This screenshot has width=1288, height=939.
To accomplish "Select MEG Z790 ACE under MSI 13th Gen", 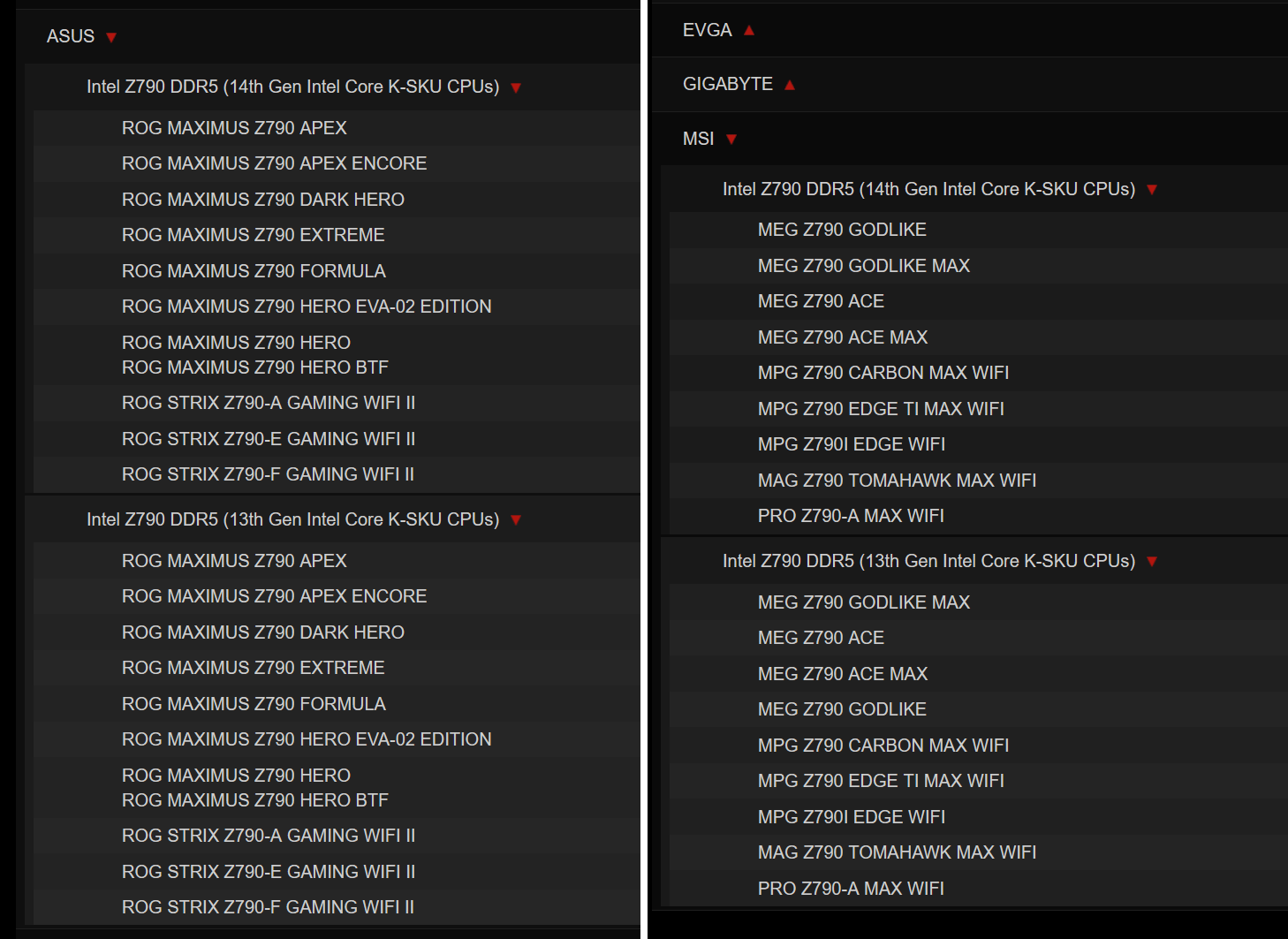I will [821, 638].
